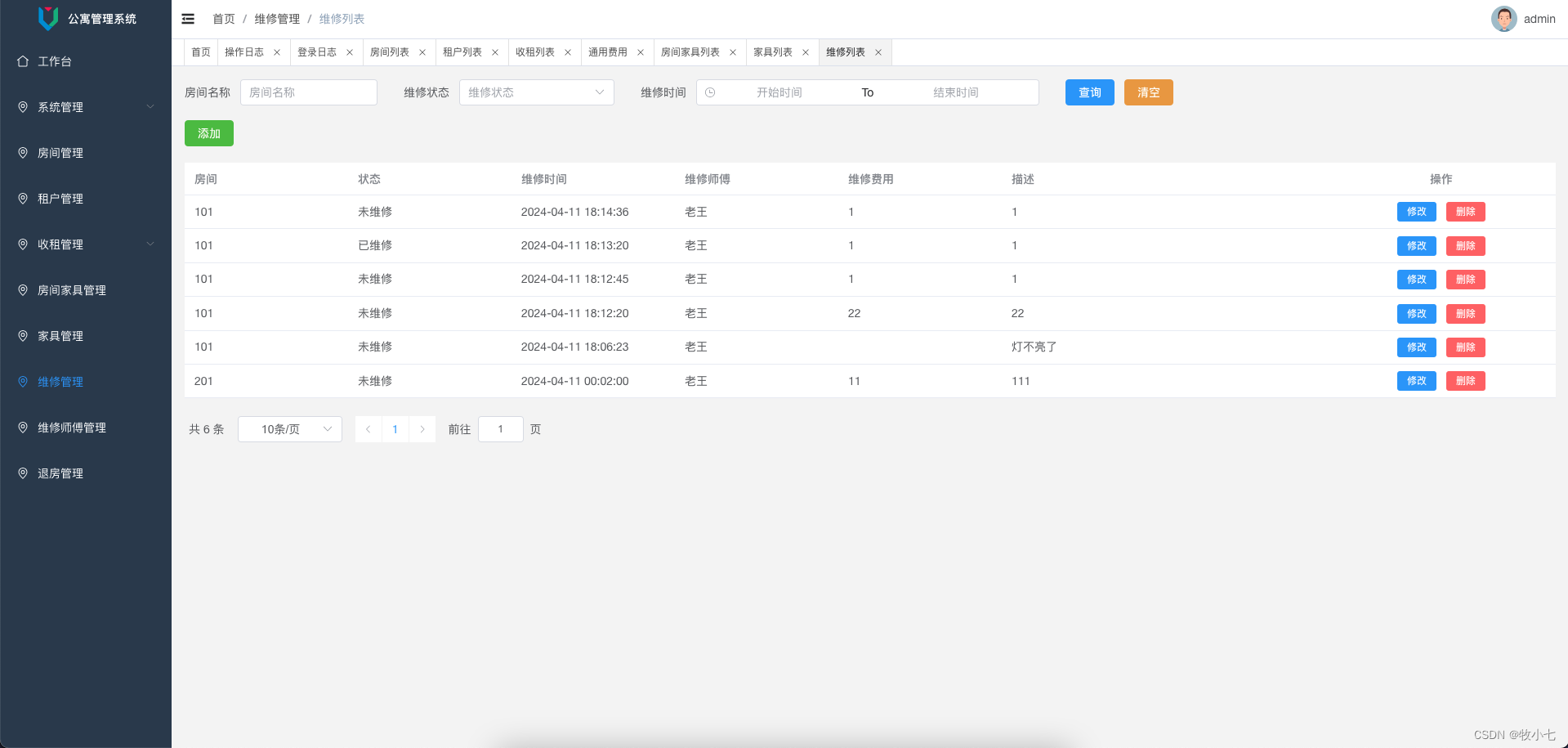The height and width of the screenshot is (748, 1568).
Task: Click 删除 for the 灯不亮了 record
Action: (1466, 347)
